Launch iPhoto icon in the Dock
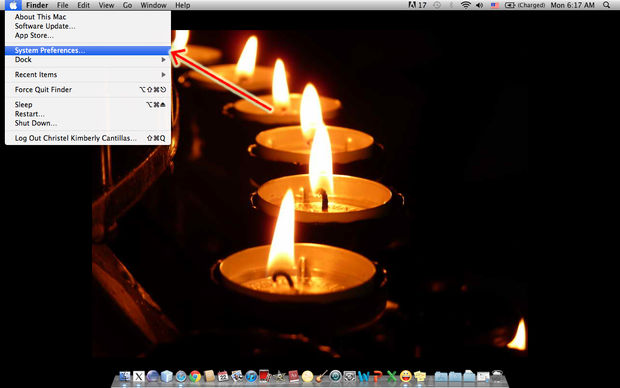This screenshot has height=388, width=620. tap(237, 376)
